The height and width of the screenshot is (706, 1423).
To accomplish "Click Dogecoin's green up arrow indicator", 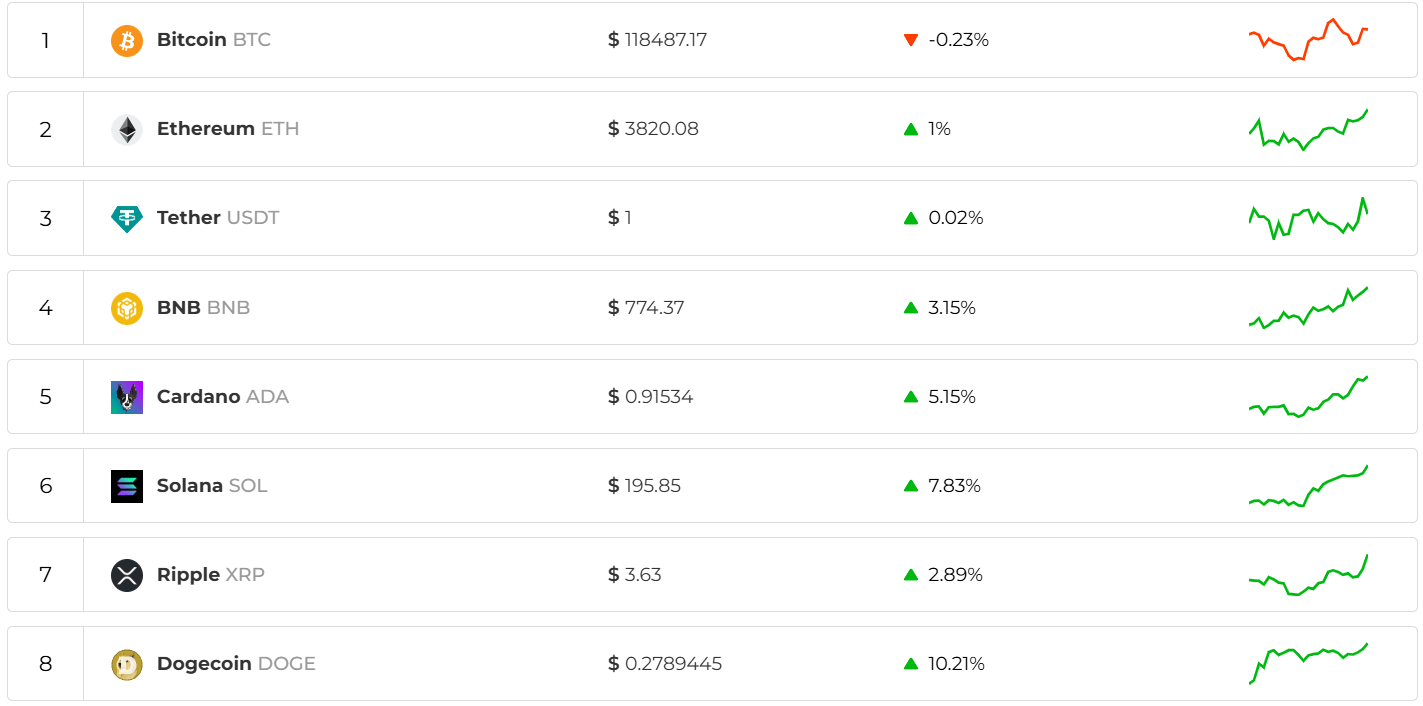I will (910, 664).
